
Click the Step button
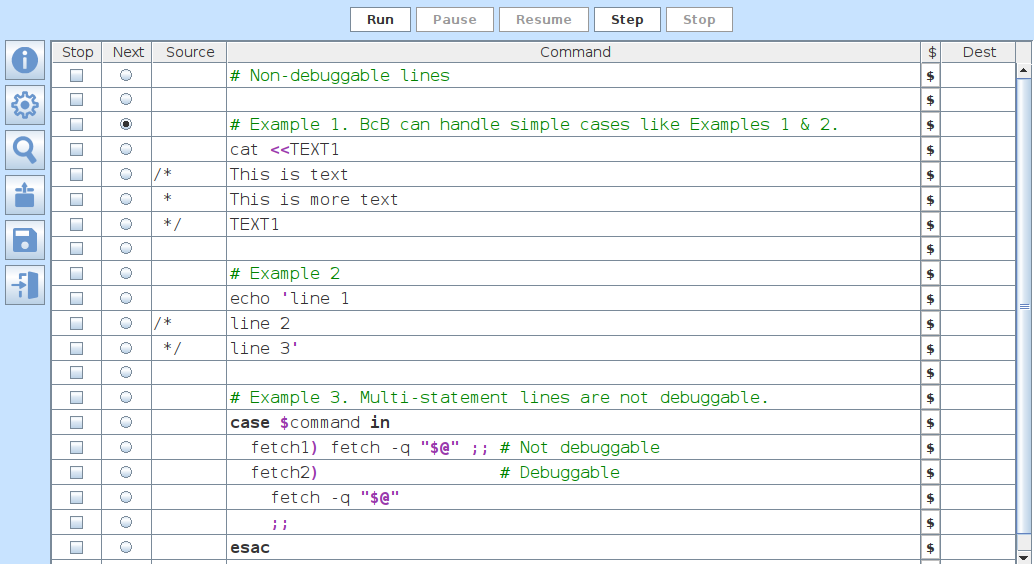click(x=627, y=20)
